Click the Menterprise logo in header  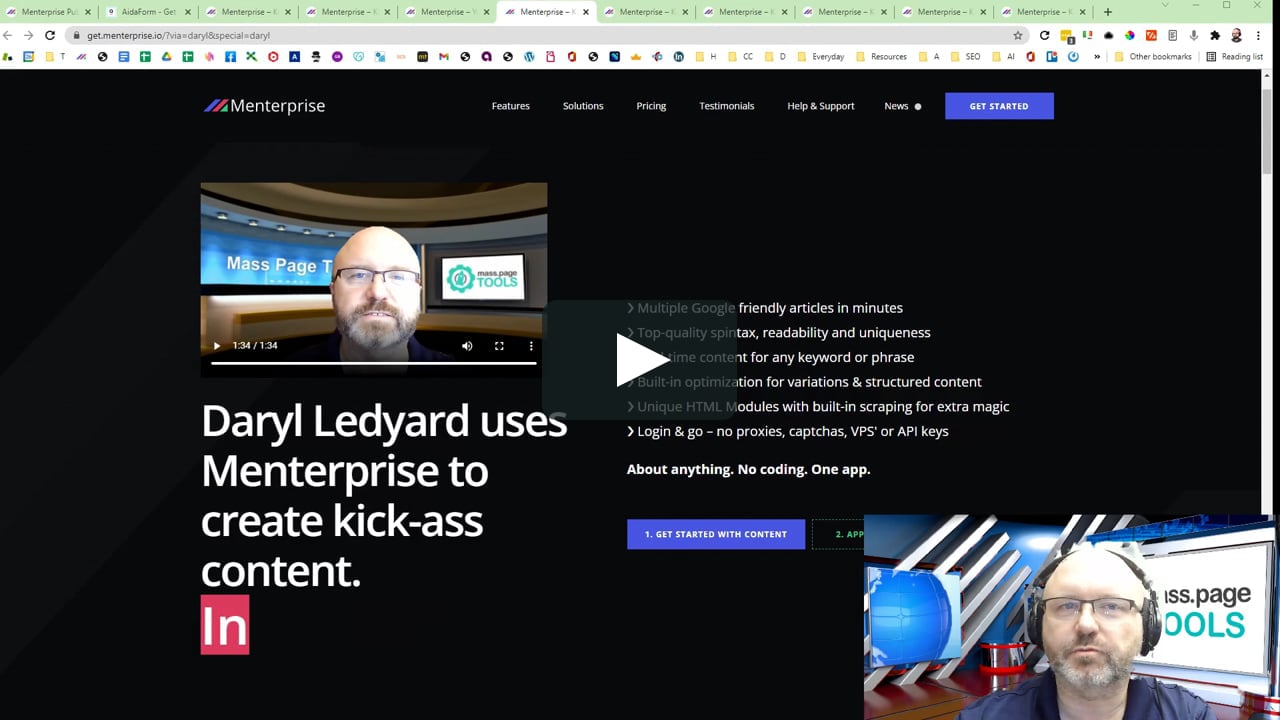click(x=264, y=106)
